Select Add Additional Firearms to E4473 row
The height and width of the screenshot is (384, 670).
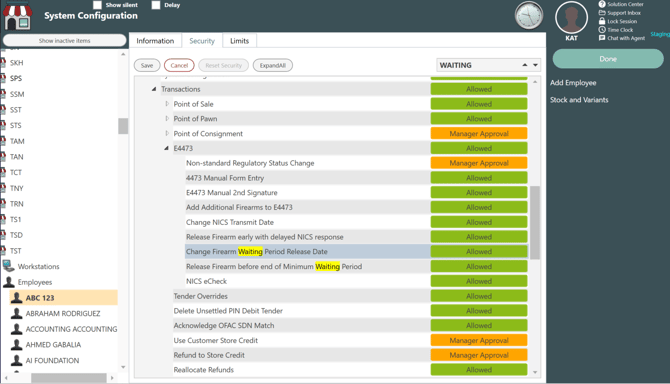(308, 207)
